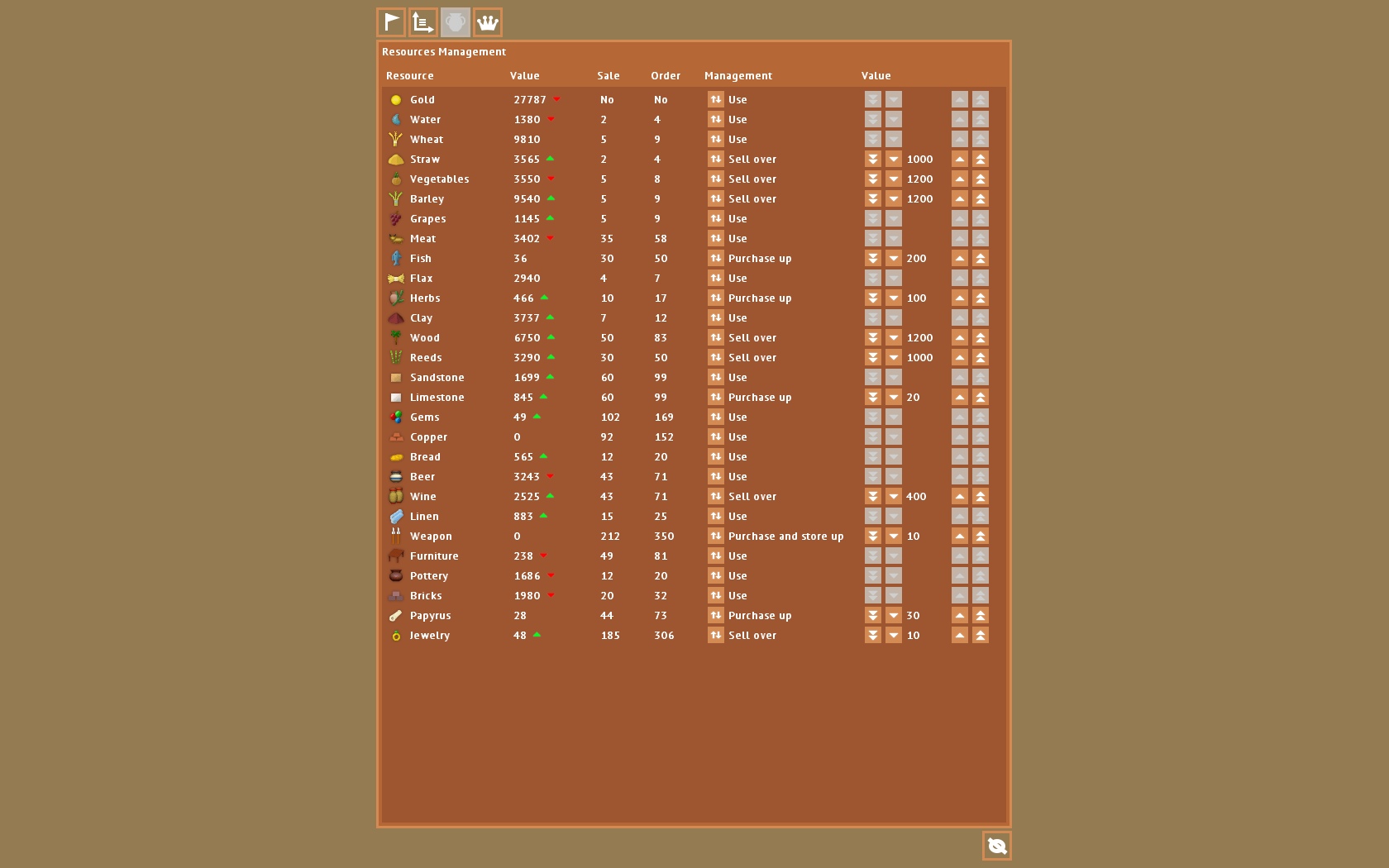Click the Sell over label for Reeds

coord(752,358)
